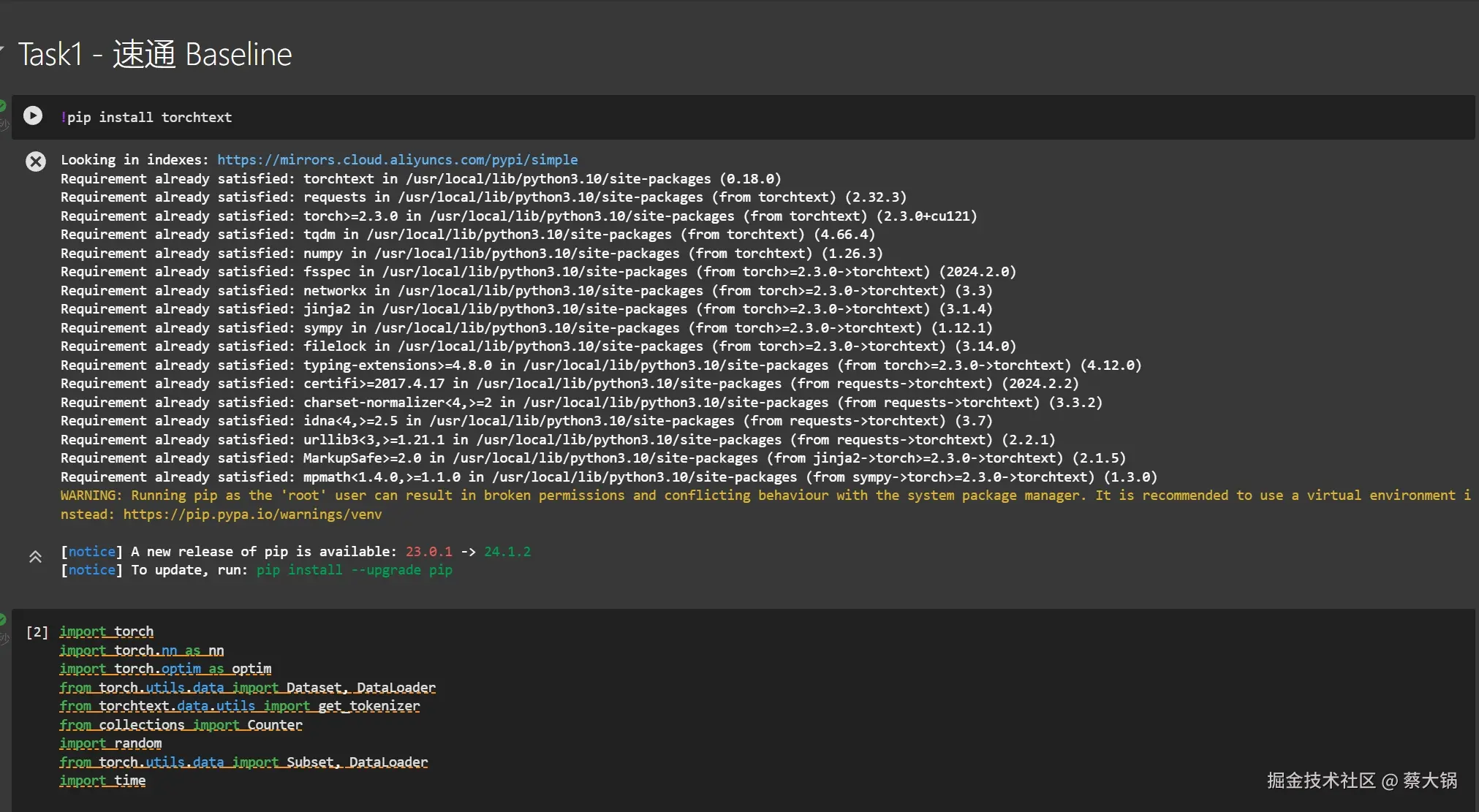Click the Task1 - 速通 Baseline heading
Screen dimensions: 1479x812
(155, 55)
